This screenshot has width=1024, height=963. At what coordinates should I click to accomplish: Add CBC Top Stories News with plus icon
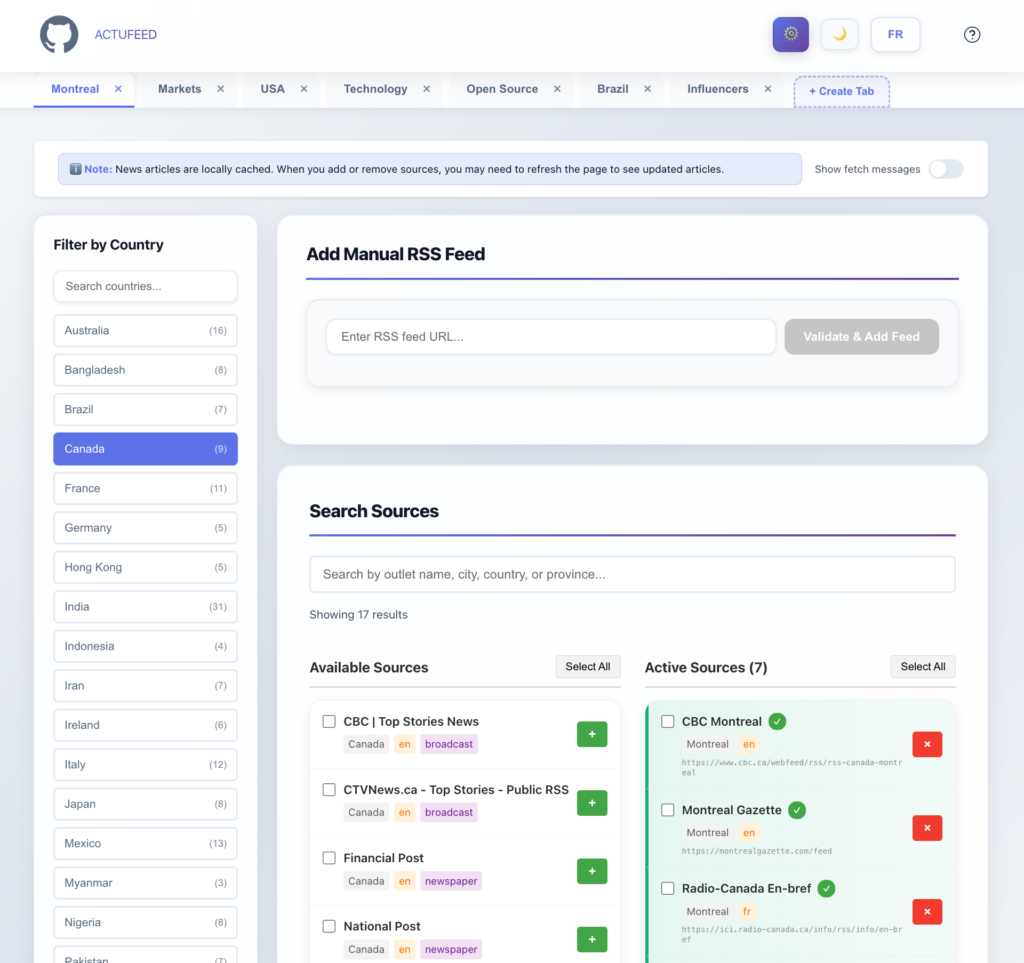pyautogui.click(x=591, y=734)
